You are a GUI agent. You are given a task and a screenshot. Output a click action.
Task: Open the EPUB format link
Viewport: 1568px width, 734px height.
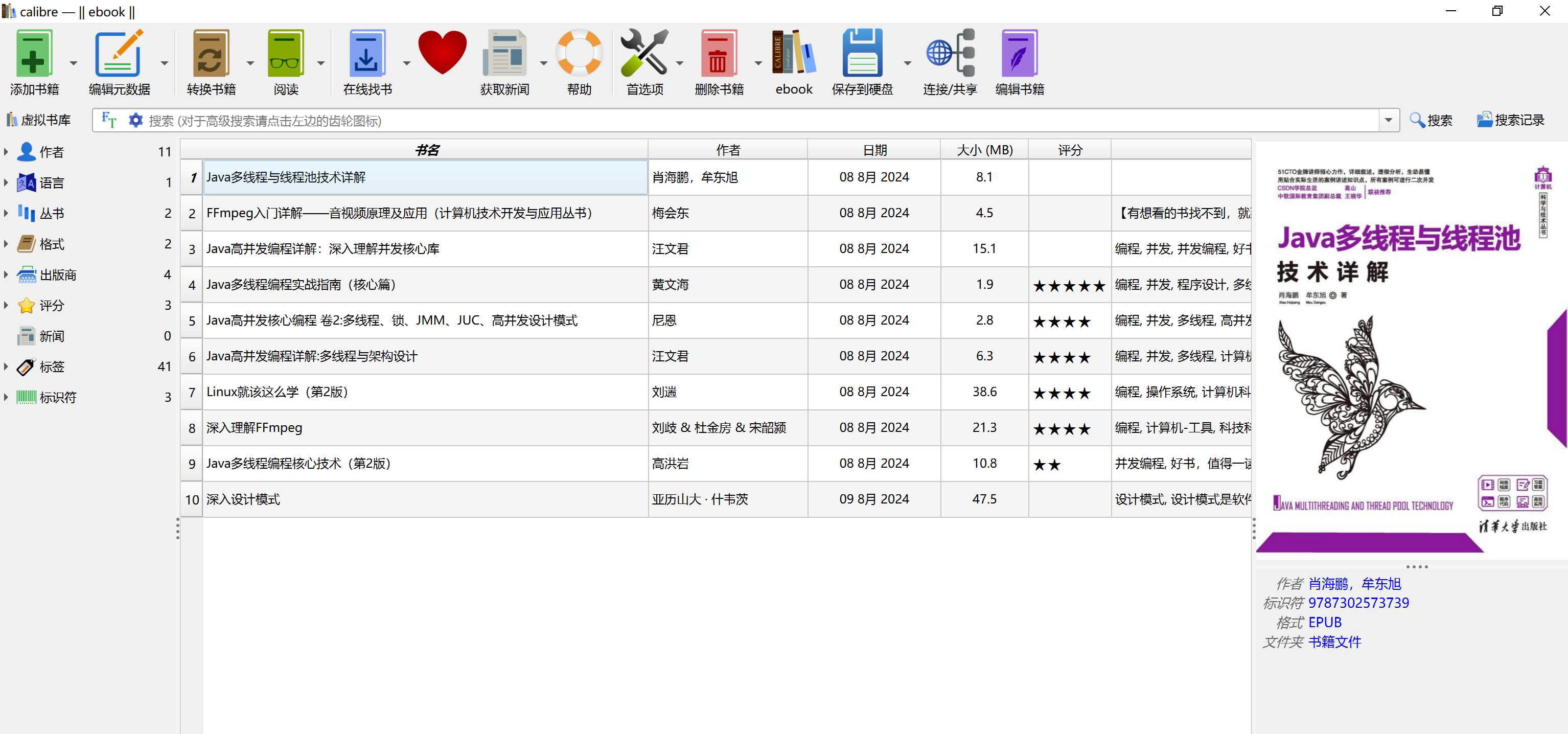pos(1325,622)
